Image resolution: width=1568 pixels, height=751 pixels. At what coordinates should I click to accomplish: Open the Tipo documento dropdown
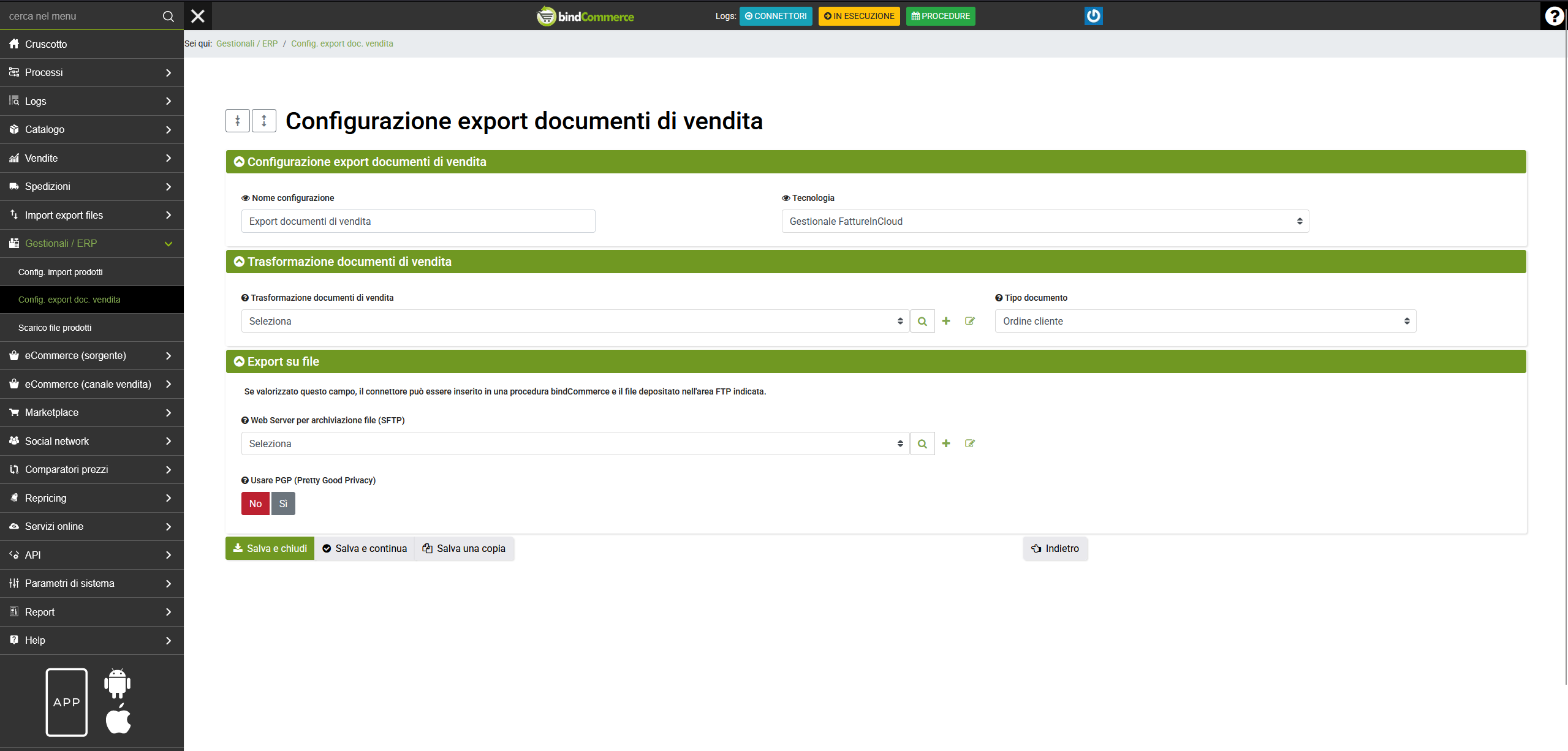1205,321
